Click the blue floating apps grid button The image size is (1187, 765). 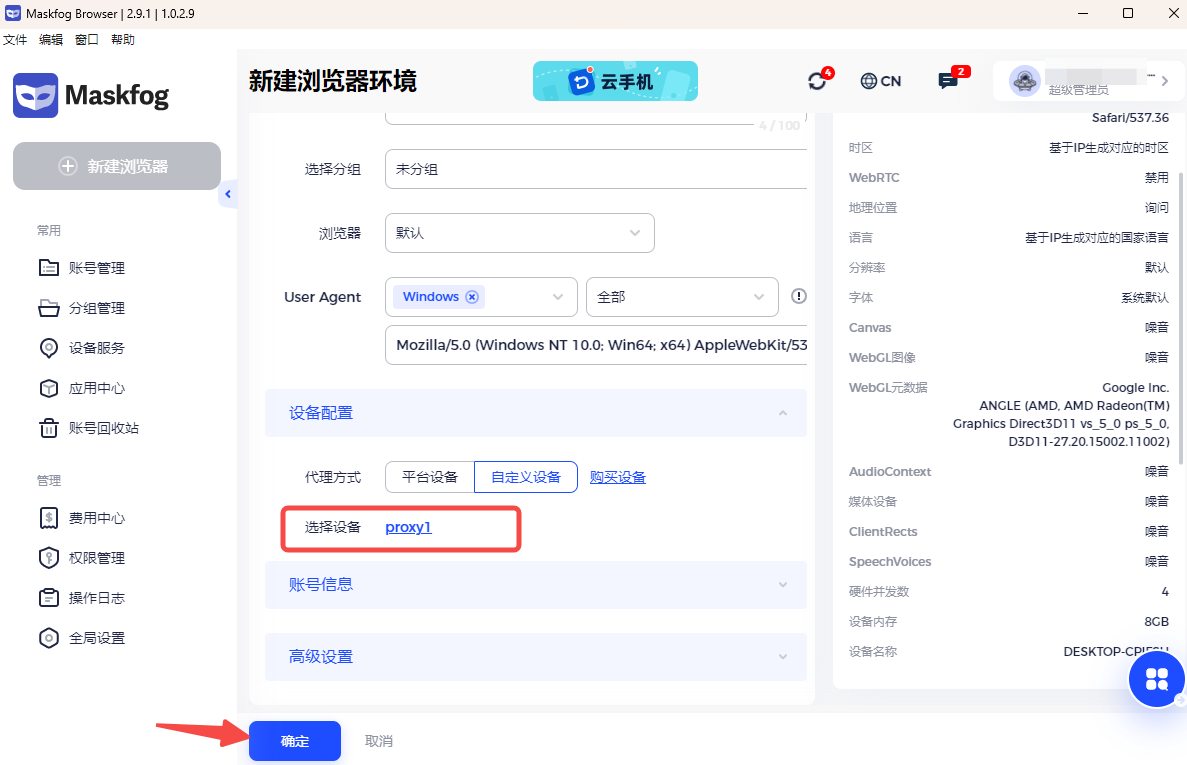[x=1157, y=679]
